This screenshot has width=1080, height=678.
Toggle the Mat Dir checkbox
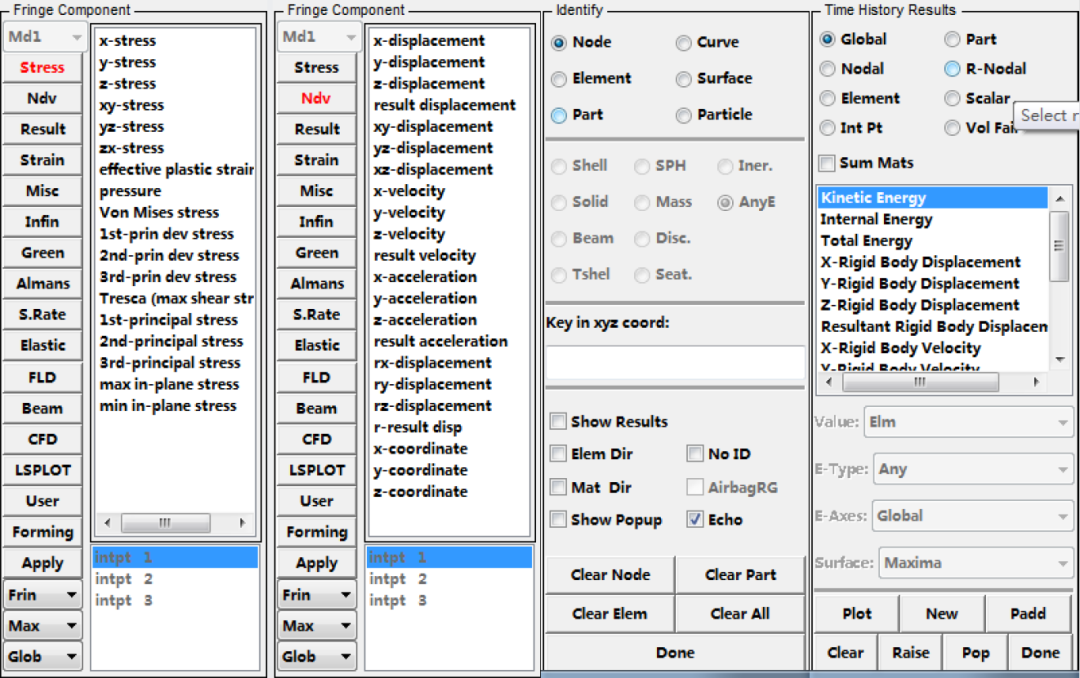click(558, 487)
